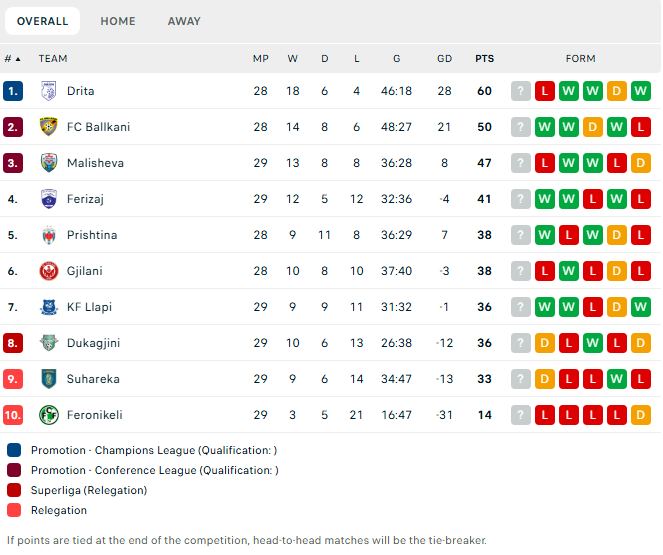Click the Gjilani red circular logo
663x555 pixels.
[49, 271]
